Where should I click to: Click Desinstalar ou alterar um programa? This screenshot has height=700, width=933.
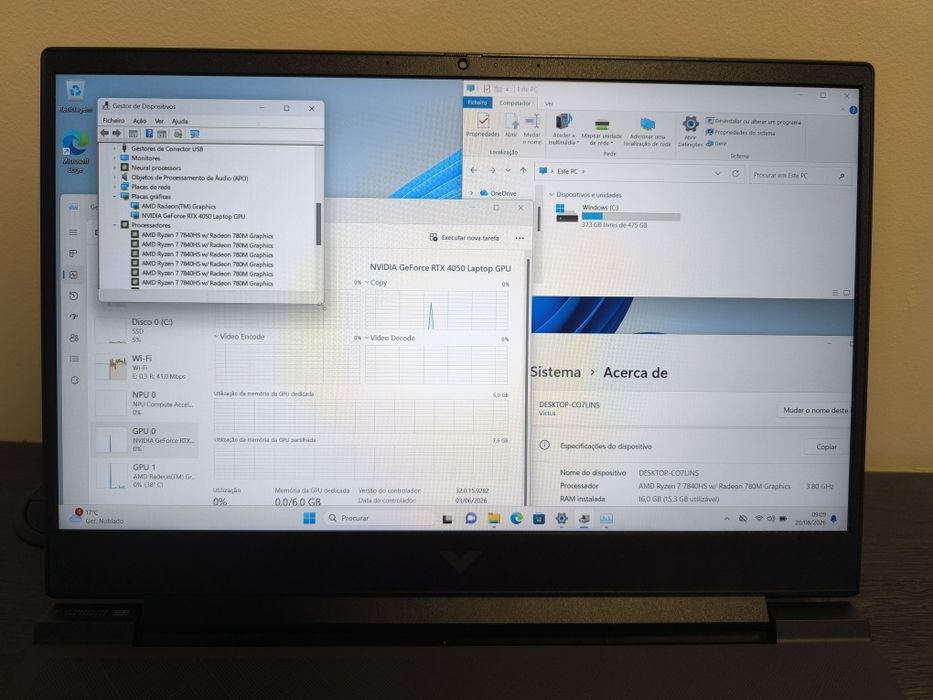click(x=754, y=121)
